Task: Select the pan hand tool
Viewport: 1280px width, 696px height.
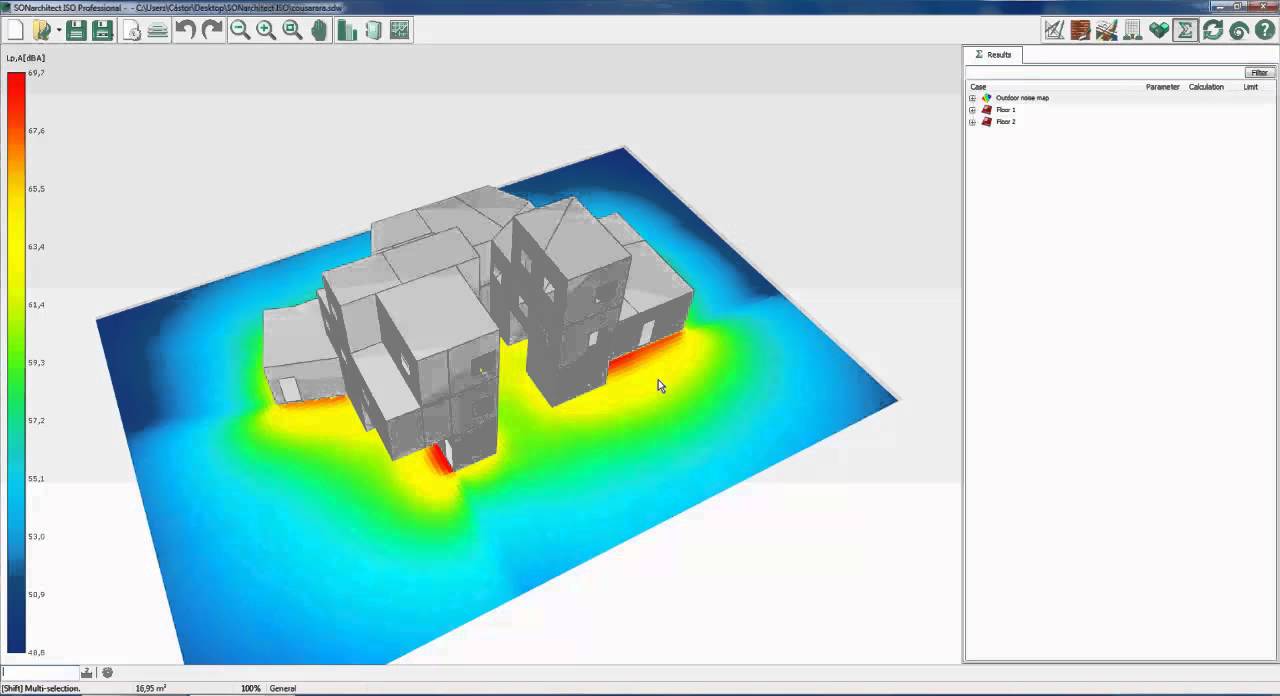Action: pyautogui.click(x=318, y=30)
